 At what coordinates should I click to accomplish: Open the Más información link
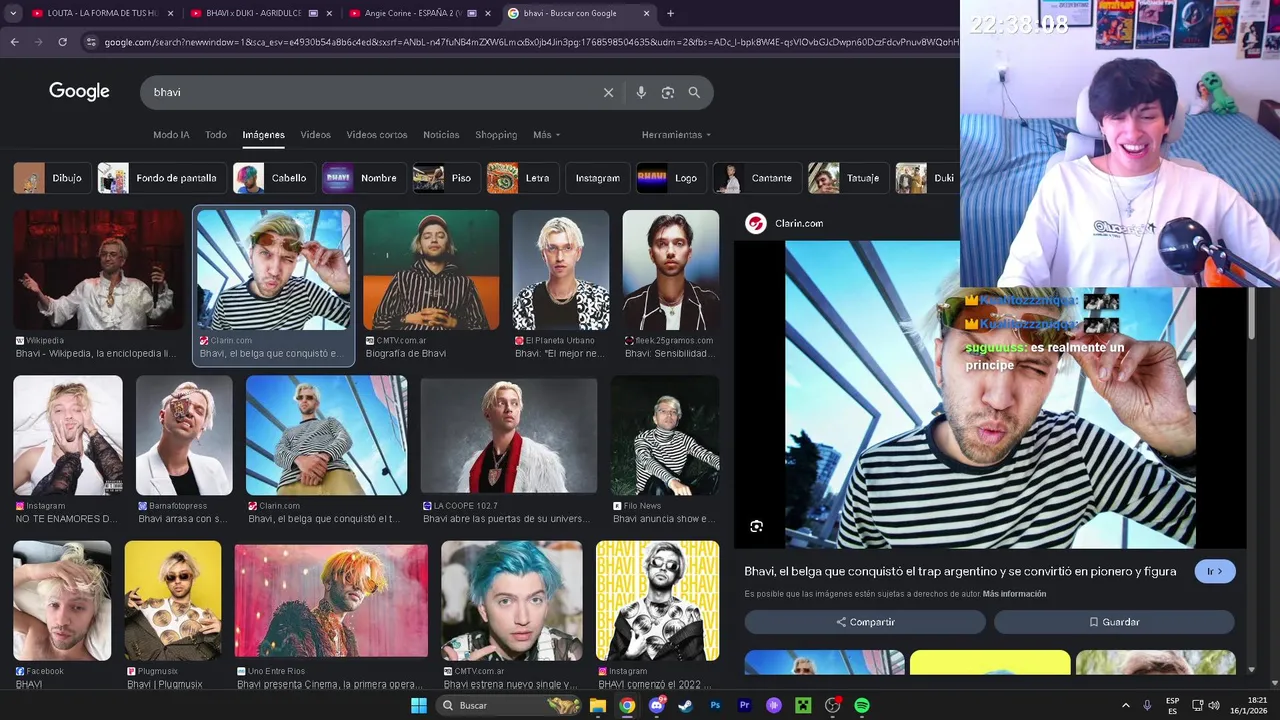click(1014, 594)
